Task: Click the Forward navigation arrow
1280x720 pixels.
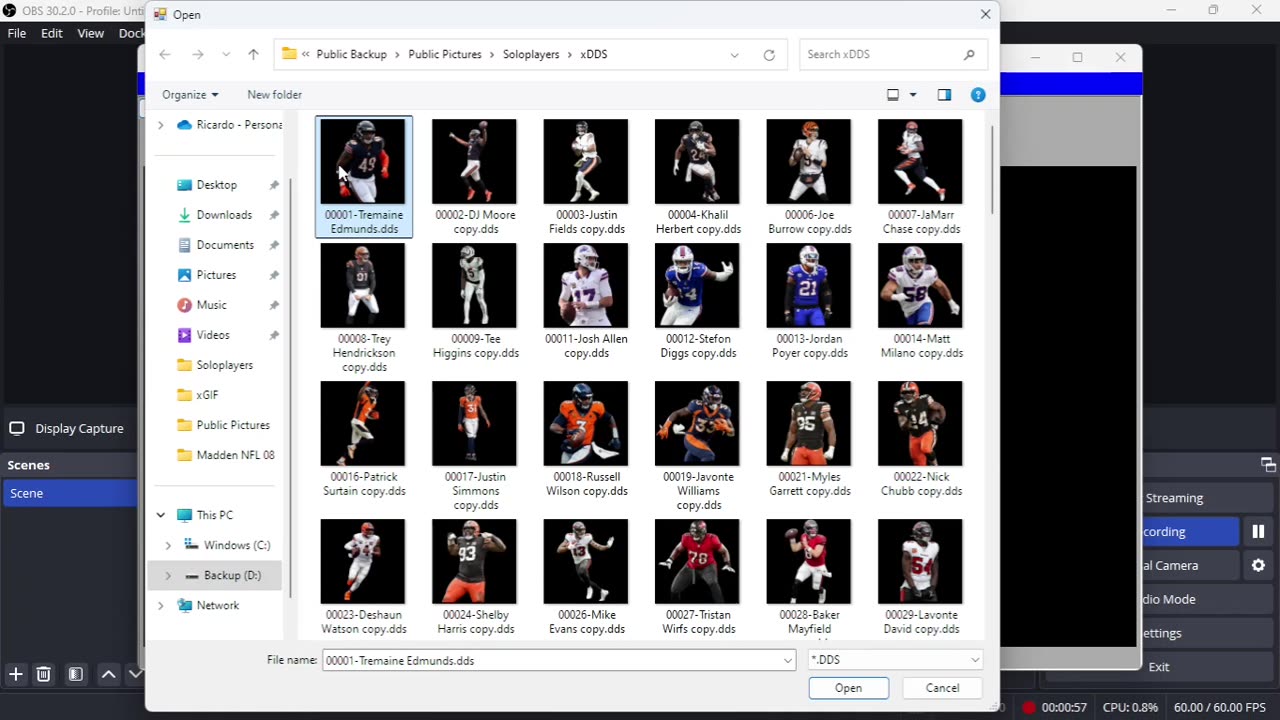Action: 197,55
